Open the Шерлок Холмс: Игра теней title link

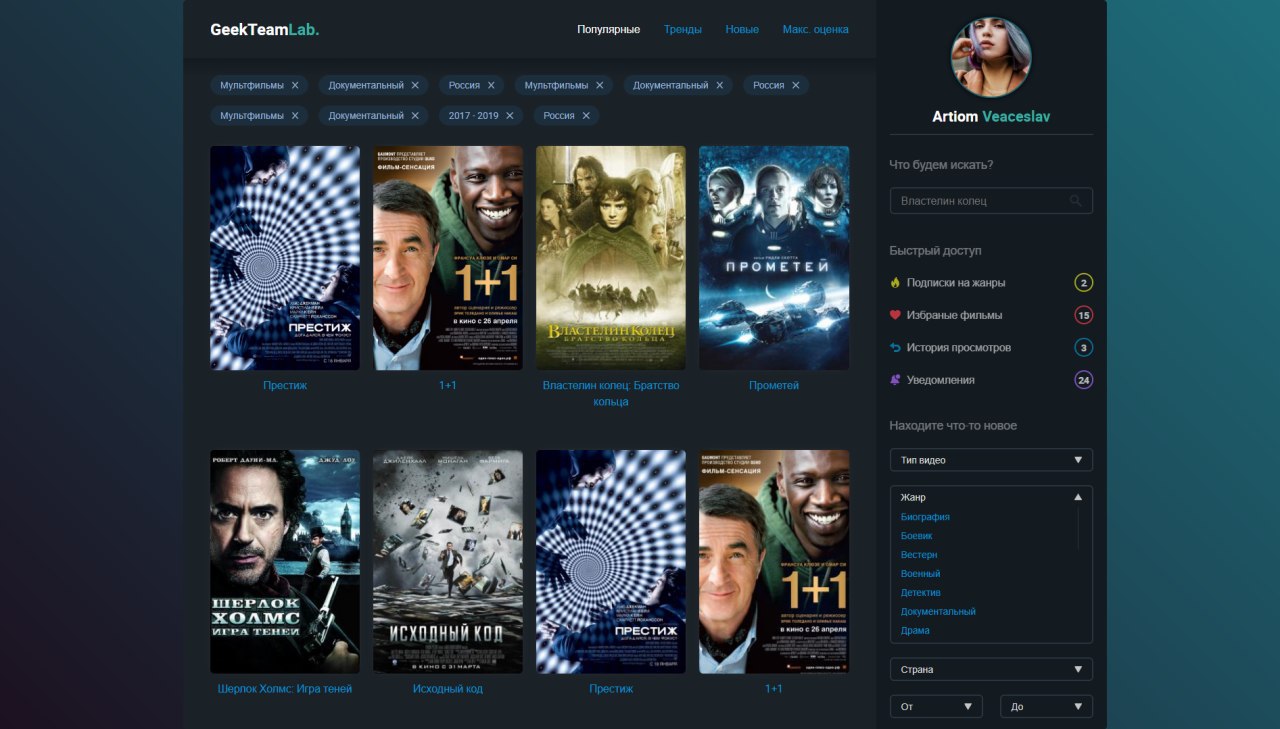click(x=285, y=689)
